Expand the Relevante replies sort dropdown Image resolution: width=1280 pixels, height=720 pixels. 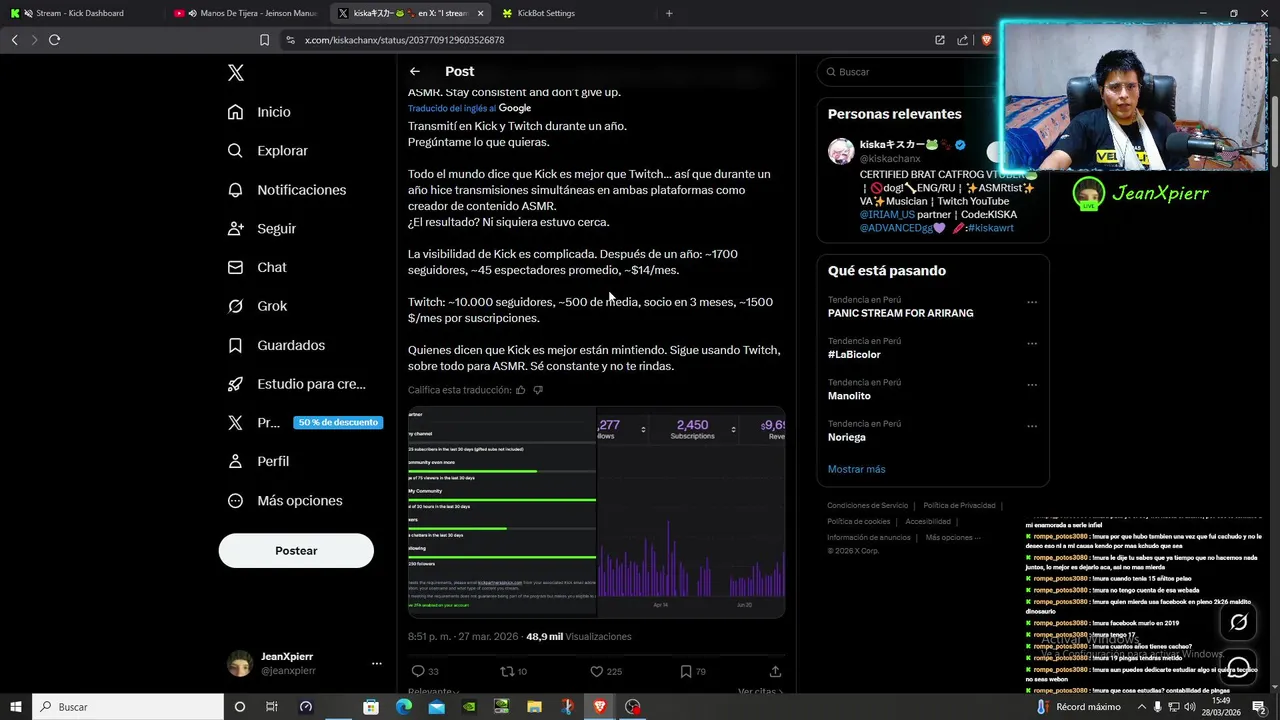pos(433,692)
